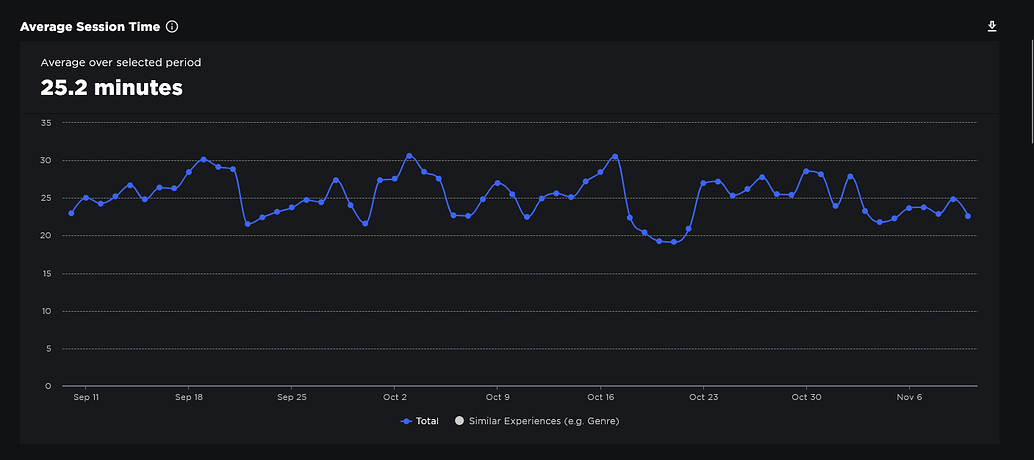
Task: Click the data point above Sep 18
Action: pos(189,172)
